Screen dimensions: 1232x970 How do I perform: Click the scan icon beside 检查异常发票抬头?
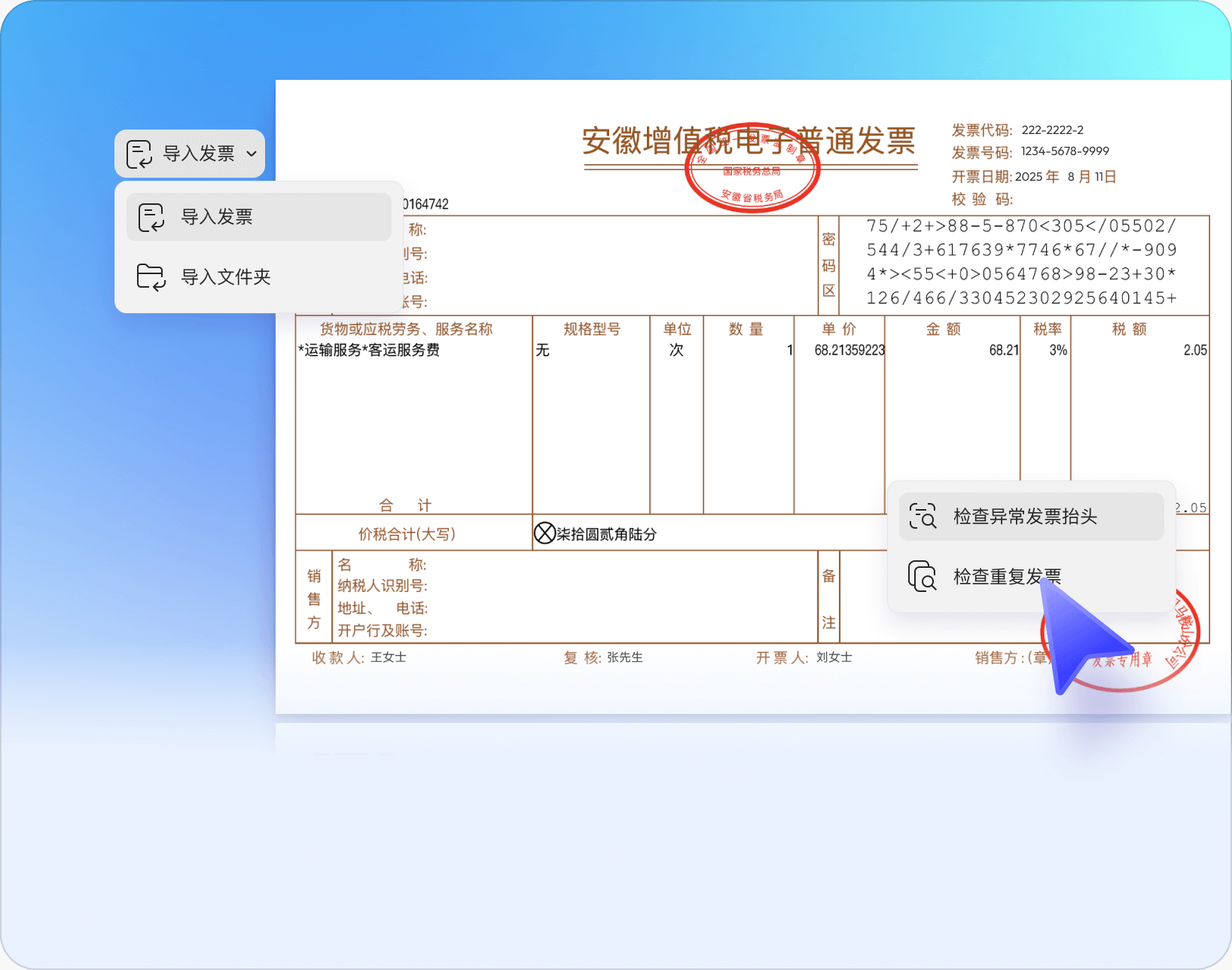point(922,516)
